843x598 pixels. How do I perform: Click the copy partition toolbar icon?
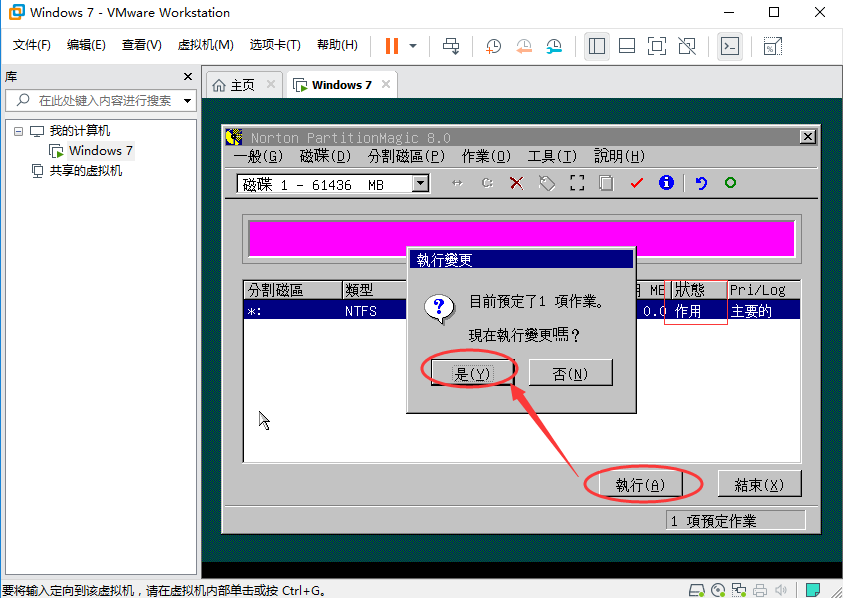606,183
